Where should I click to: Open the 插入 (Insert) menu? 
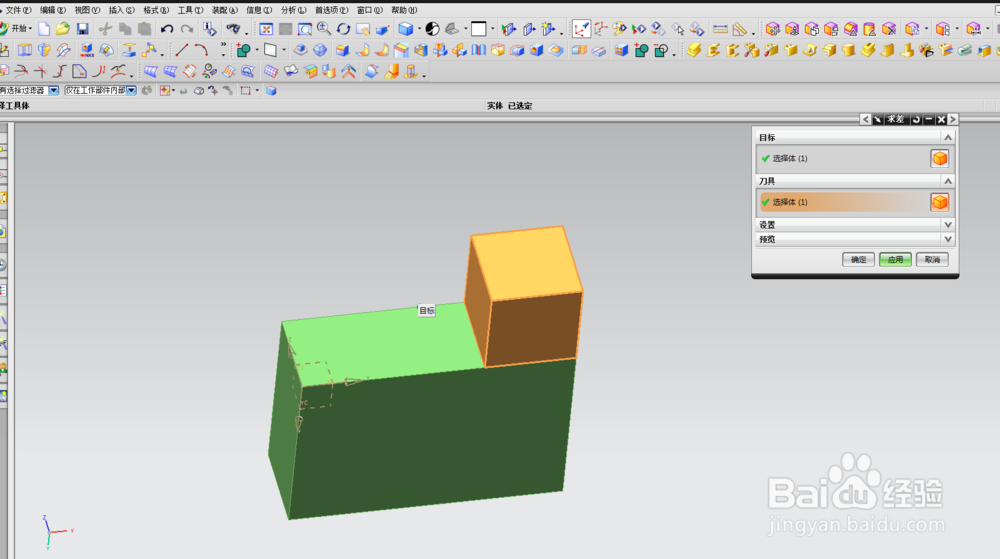pos(121,10)
